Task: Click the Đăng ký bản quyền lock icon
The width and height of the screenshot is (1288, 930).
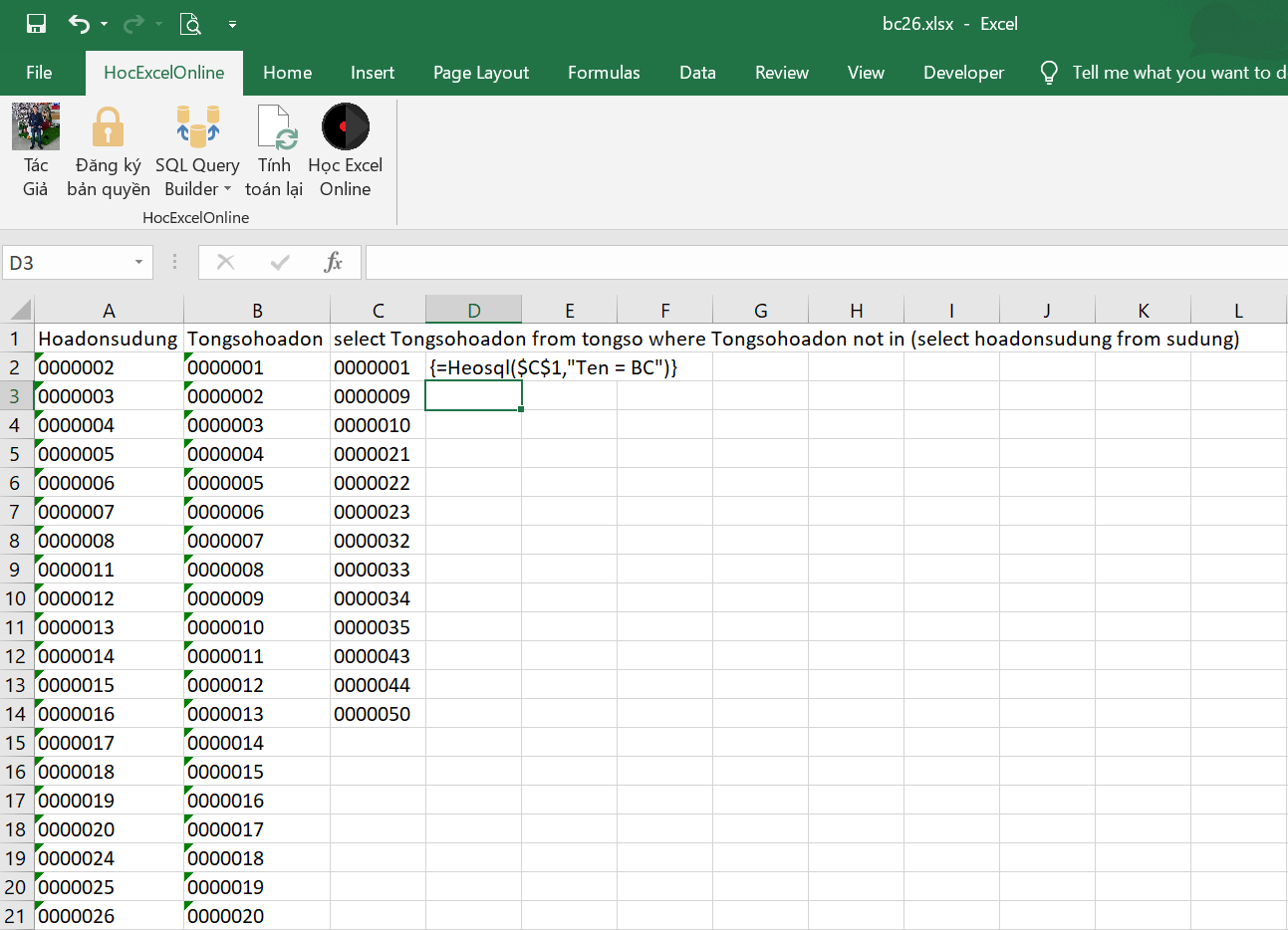Action: pos(108,127)
